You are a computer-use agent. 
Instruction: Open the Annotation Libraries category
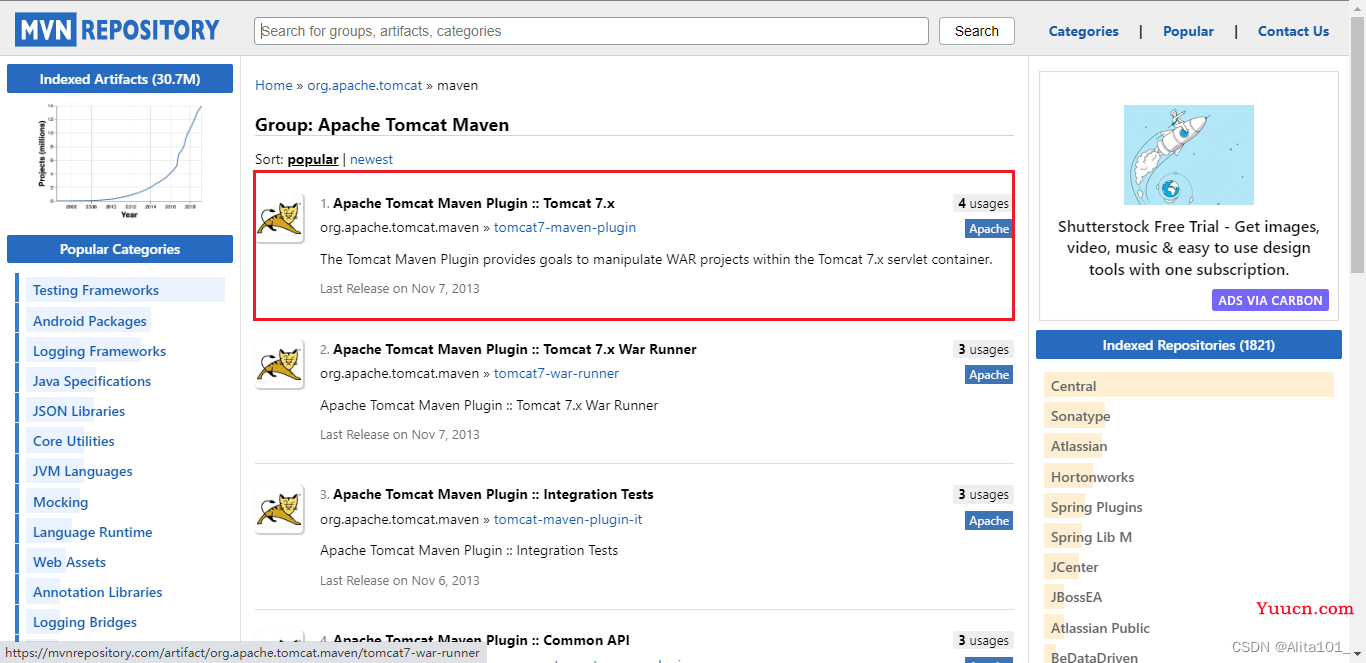pos(98,592)
